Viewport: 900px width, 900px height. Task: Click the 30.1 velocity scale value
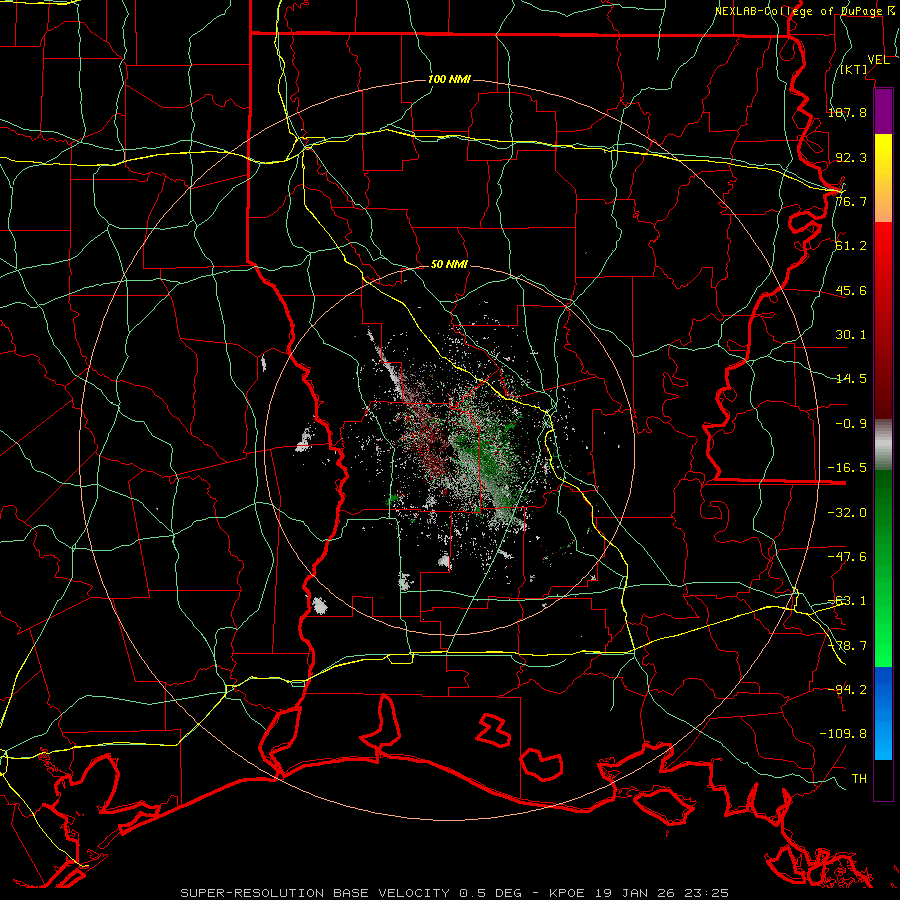(851, 335)
